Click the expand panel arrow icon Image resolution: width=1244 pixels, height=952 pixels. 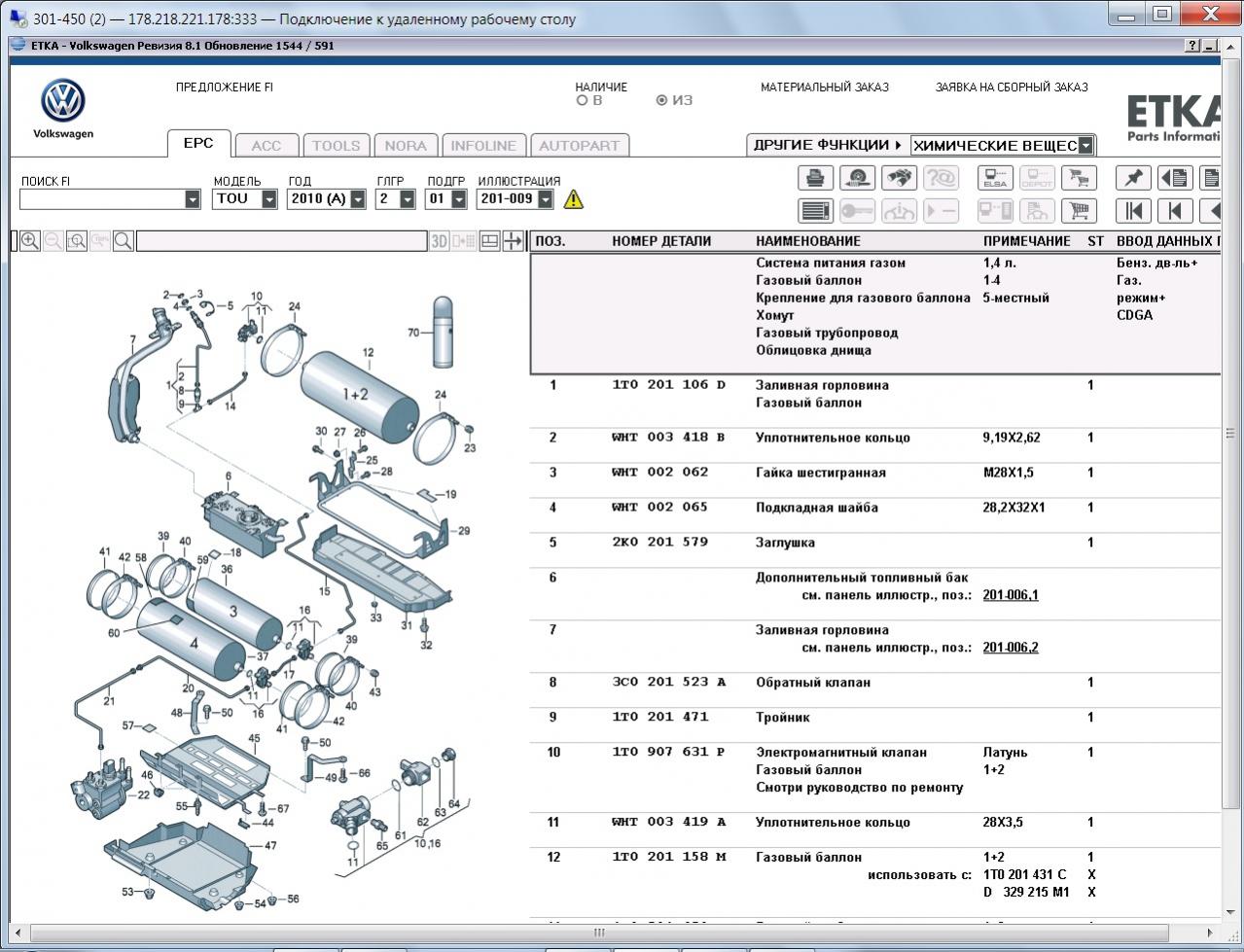click(x=514, y=241)
